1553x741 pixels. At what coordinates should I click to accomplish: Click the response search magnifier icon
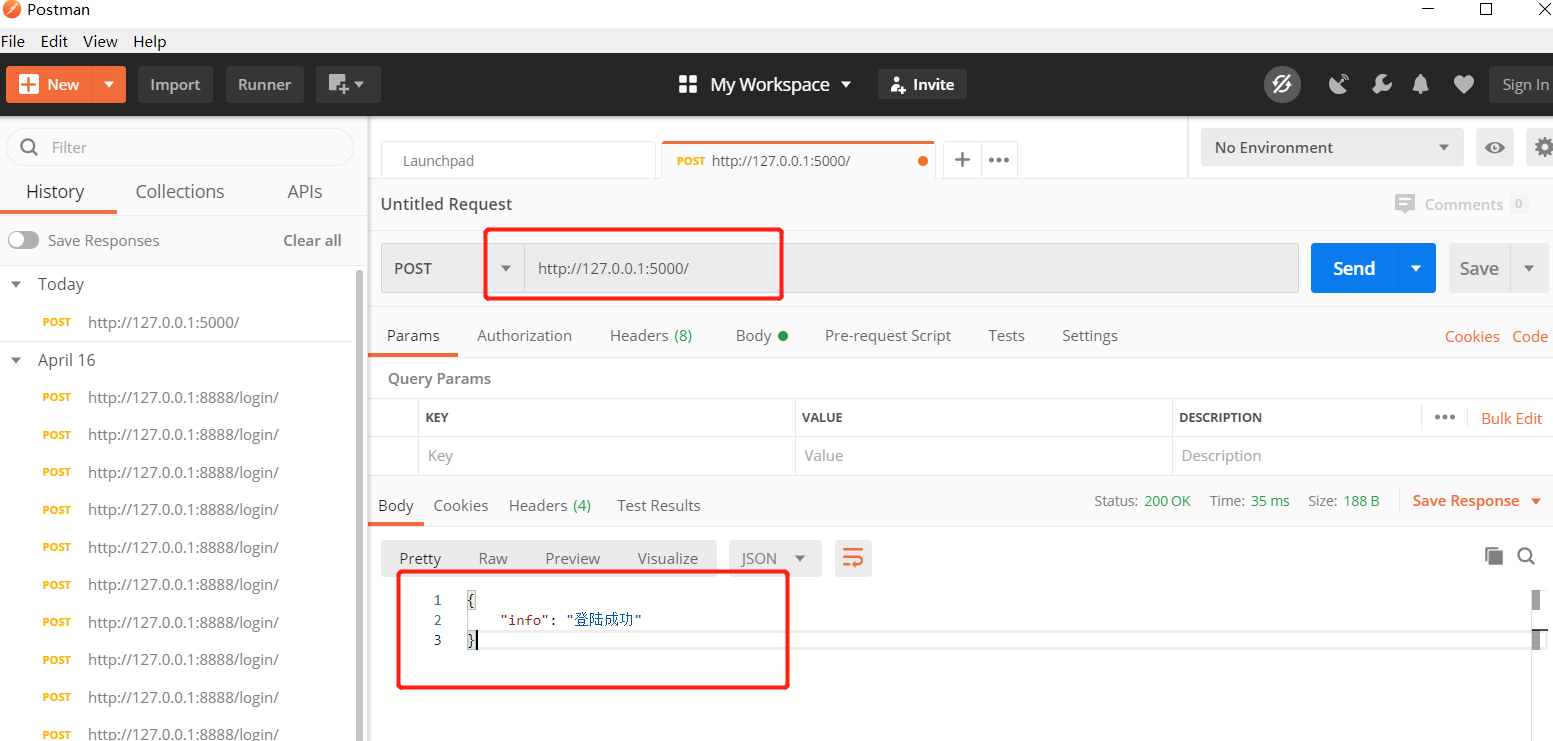[1526, 556]
